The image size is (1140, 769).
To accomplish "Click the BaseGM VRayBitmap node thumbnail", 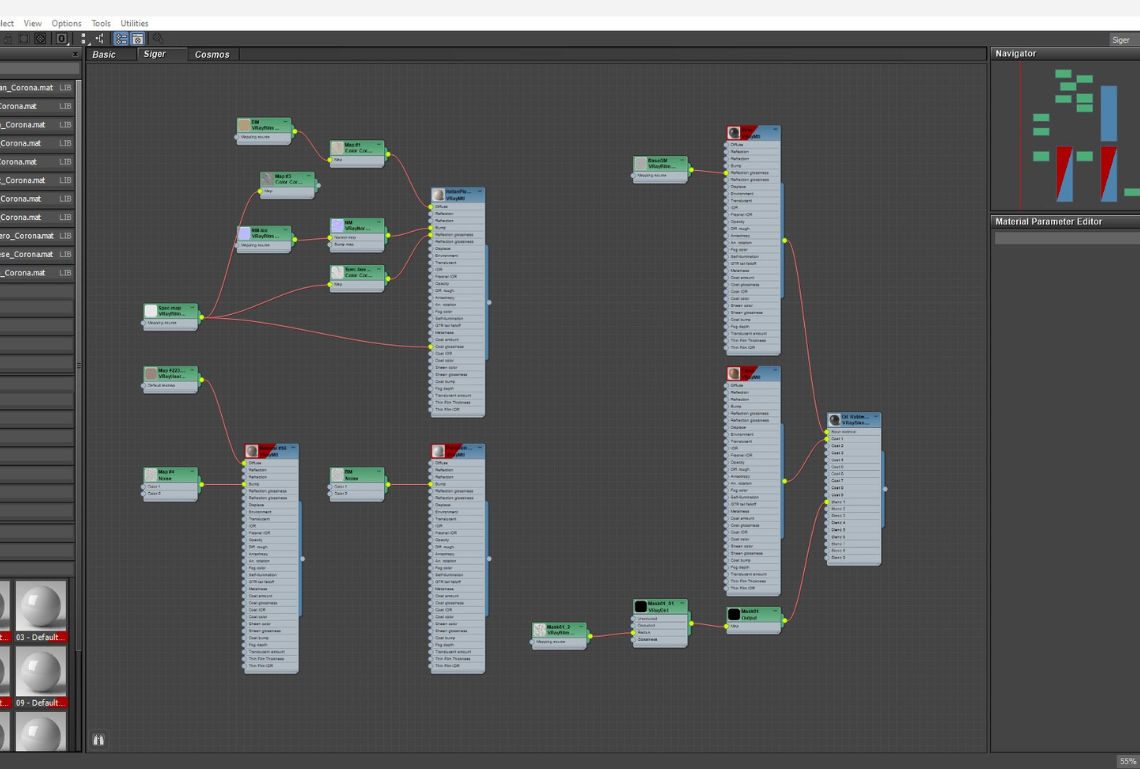I will (x=641, y=164).
